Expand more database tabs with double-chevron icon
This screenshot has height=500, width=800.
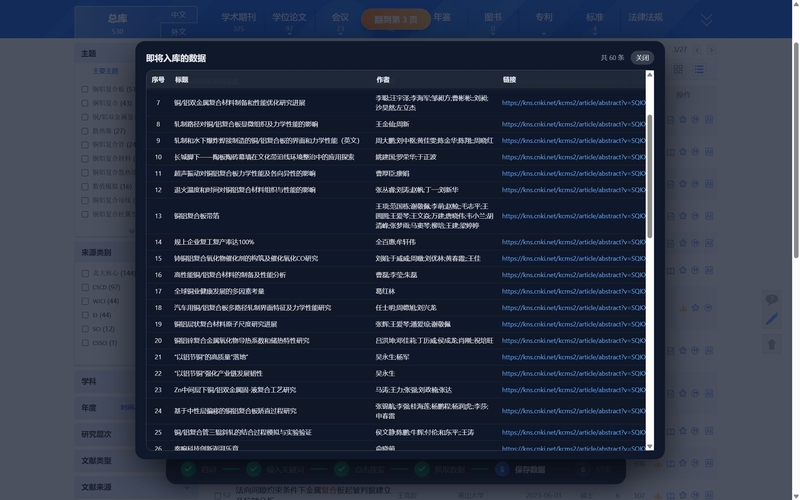click(x=706, y=20)
